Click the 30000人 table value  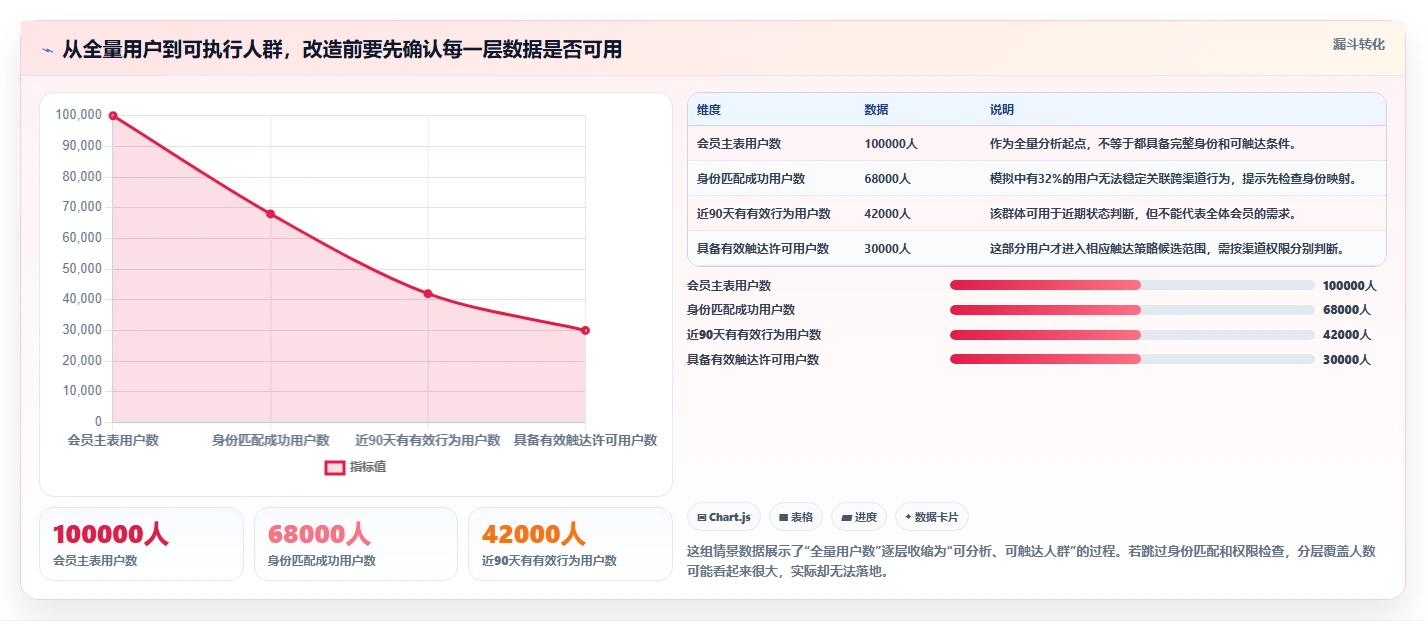click(x=888, y=249)
